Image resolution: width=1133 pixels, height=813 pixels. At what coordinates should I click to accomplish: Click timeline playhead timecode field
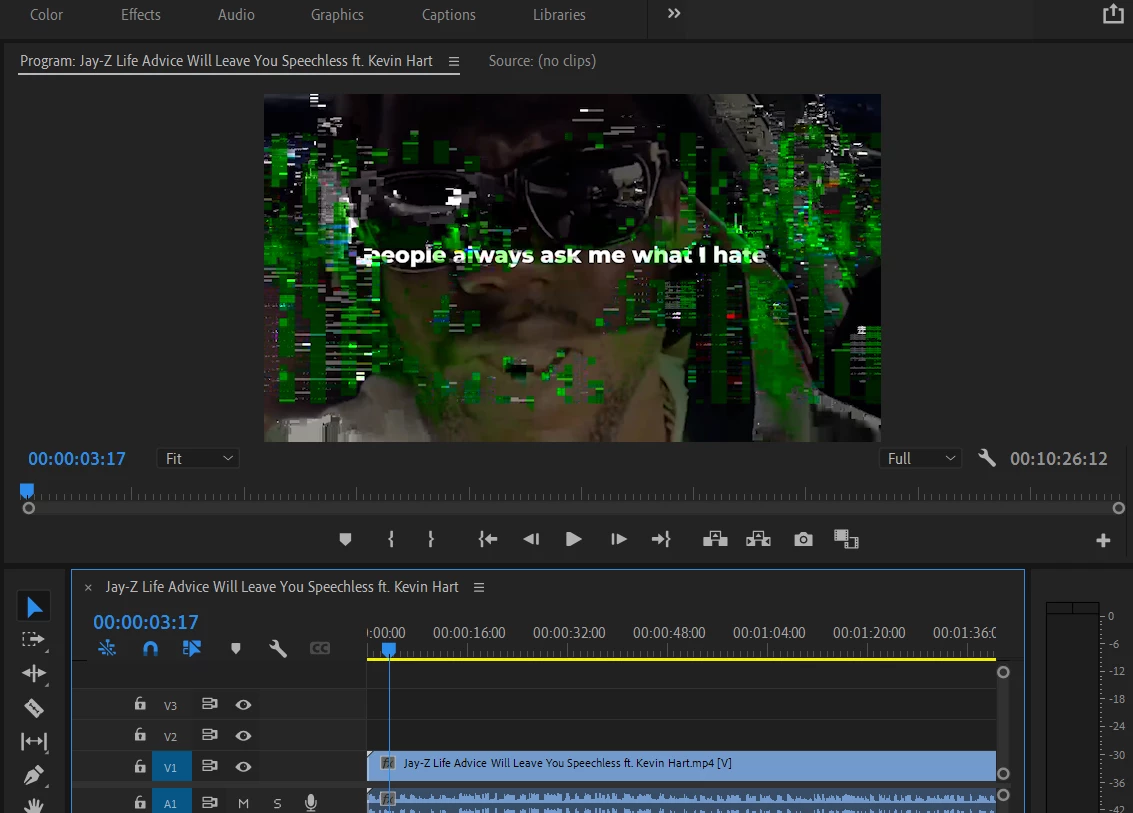(x=145, y=621)
